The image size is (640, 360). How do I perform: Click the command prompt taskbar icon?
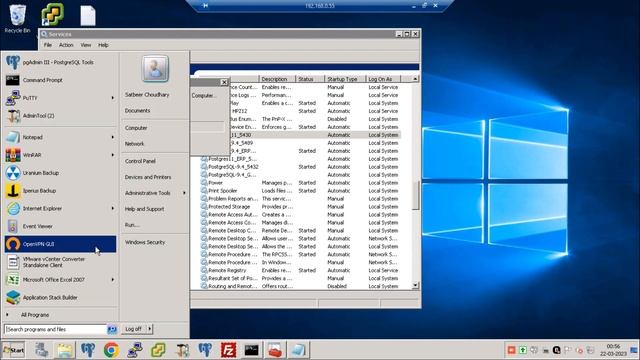[251, 350]
